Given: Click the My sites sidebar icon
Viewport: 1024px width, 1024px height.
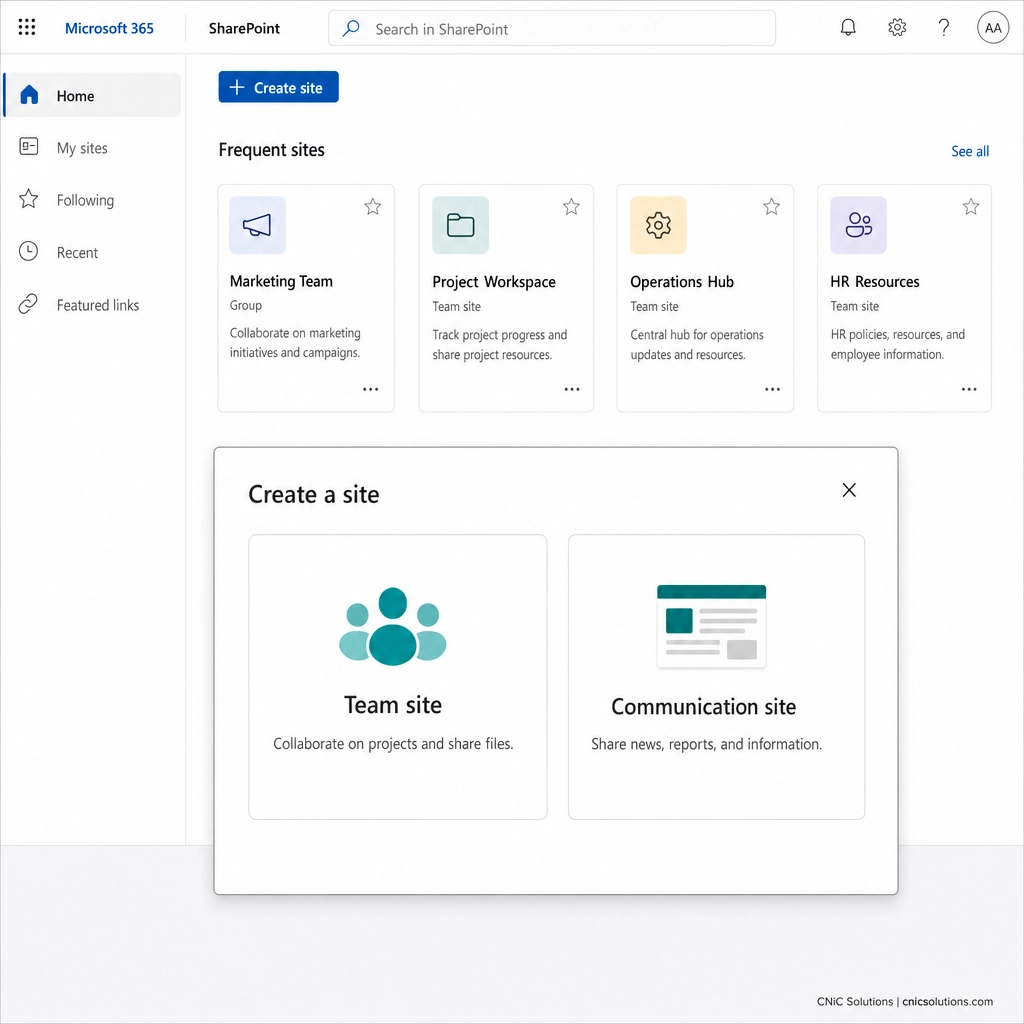Looking at the screenshot, I should coord(29,147).
